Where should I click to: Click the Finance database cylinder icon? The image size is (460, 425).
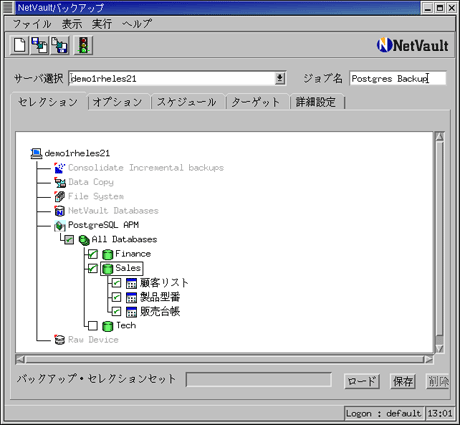[x=107, y=254]
